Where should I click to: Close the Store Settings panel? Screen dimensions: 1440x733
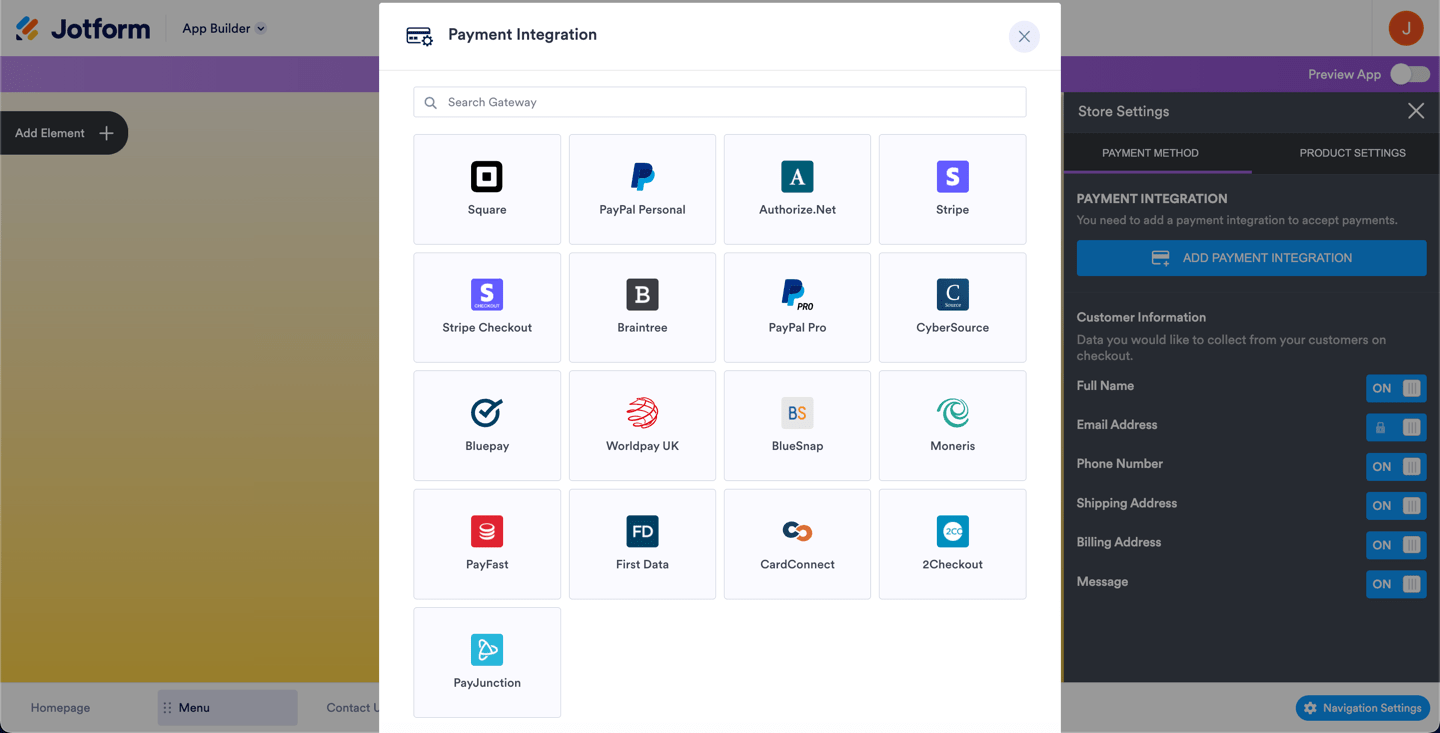click(1416, 111)
